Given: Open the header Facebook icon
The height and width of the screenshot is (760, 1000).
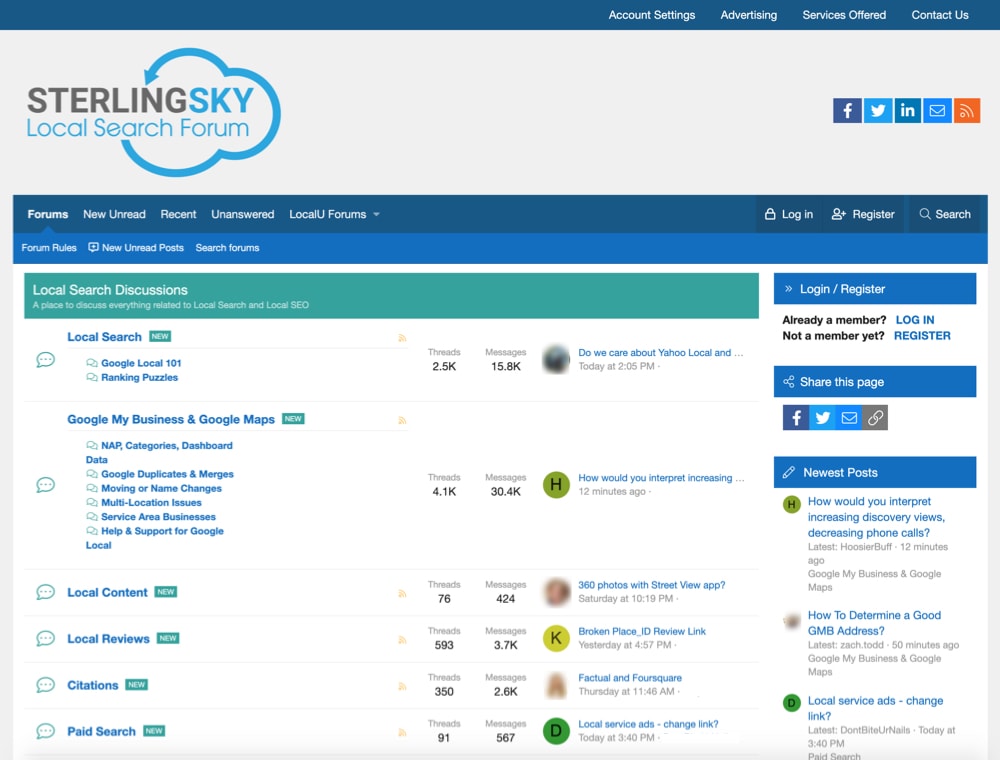Looking at the screenshot, I should coord(847,111).
